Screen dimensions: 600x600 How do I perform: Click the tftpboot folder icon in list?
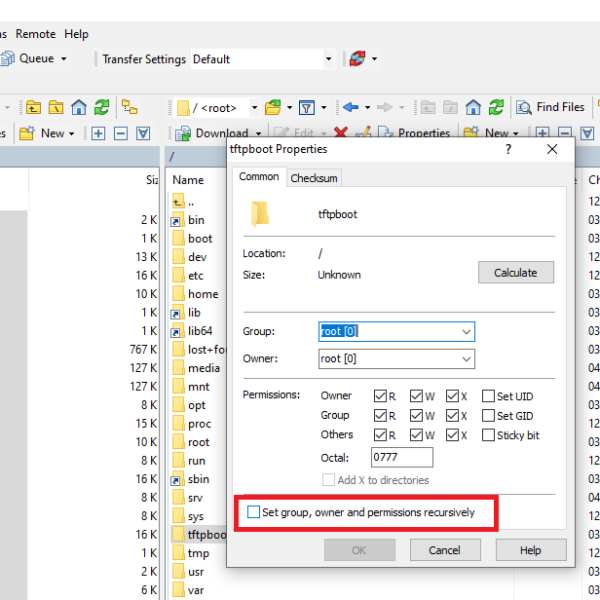tap(178, 535)
